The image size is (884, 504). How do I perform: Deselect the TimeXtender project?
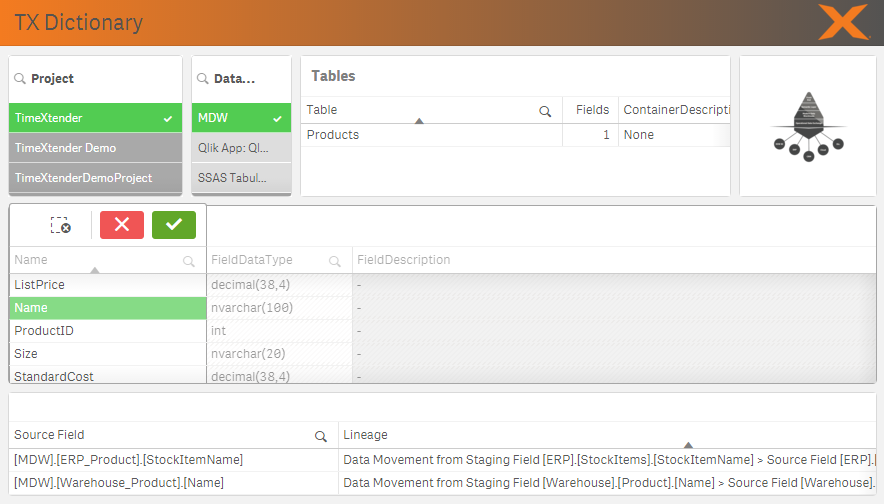pyautogui.click(x=95, y=118)
